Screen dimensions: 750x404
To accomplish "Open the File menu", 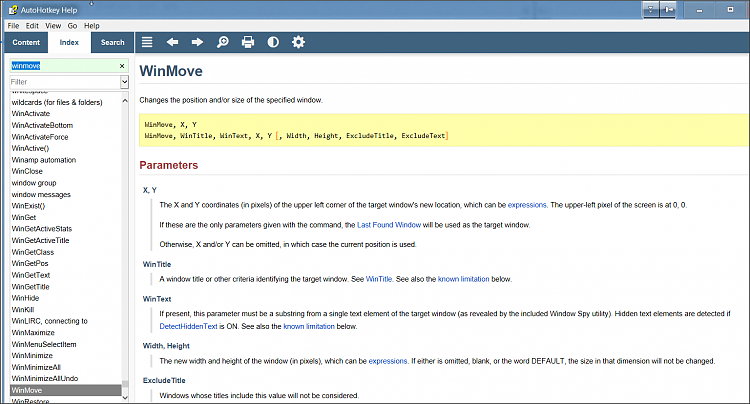I will coord(13,26).
